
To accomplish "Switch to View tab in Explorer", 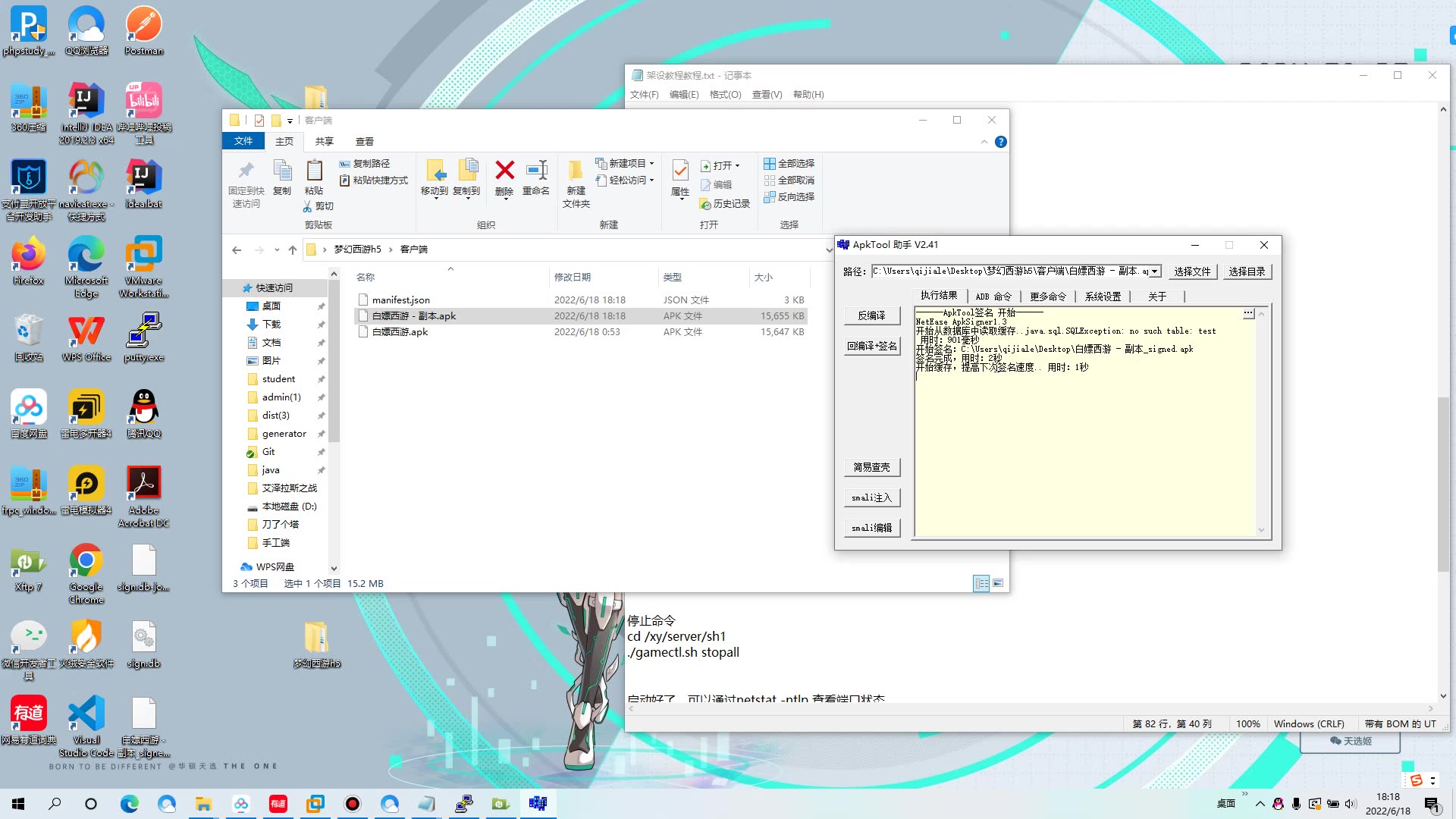I will pos(365,141).
